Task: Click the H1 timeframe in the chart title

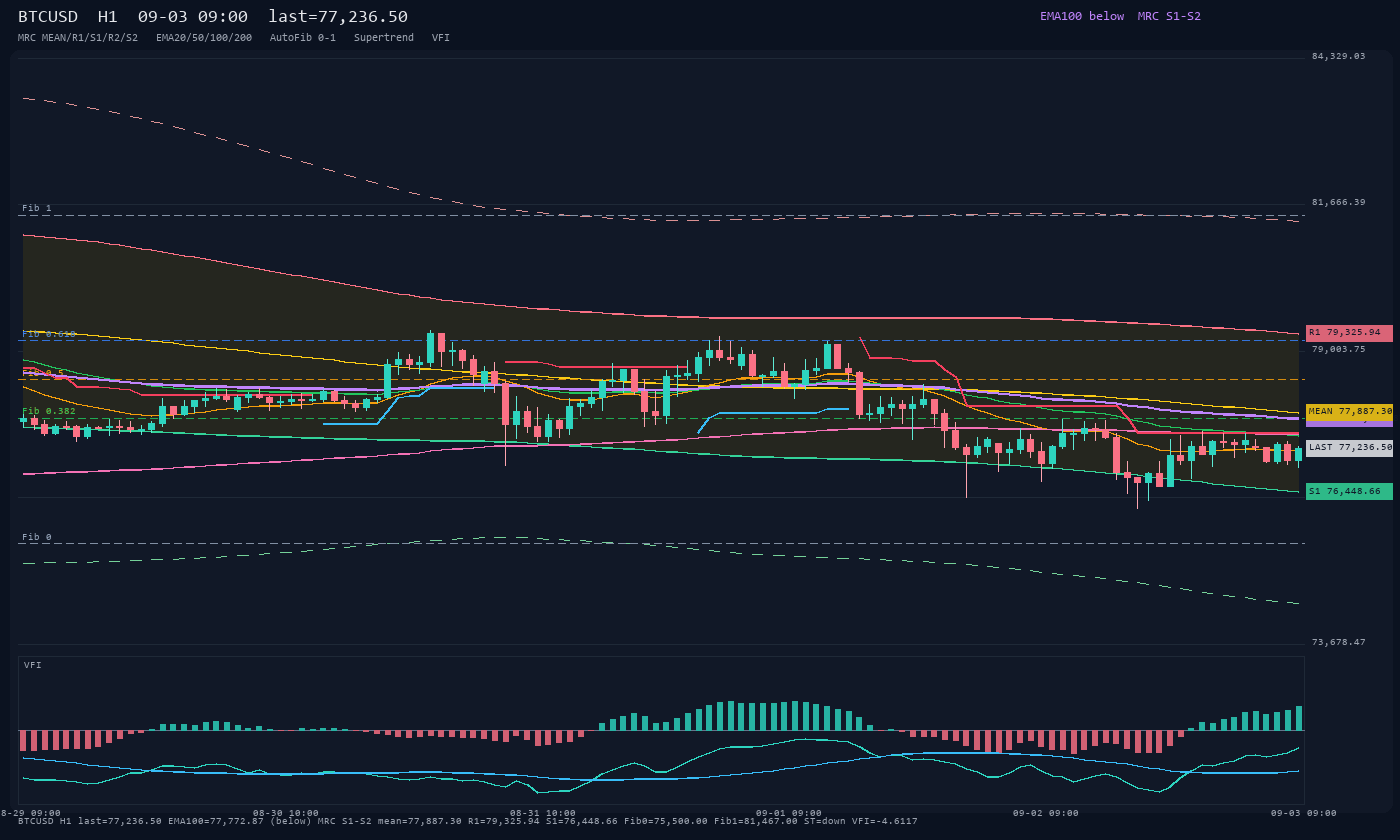Action: point(108,16)
